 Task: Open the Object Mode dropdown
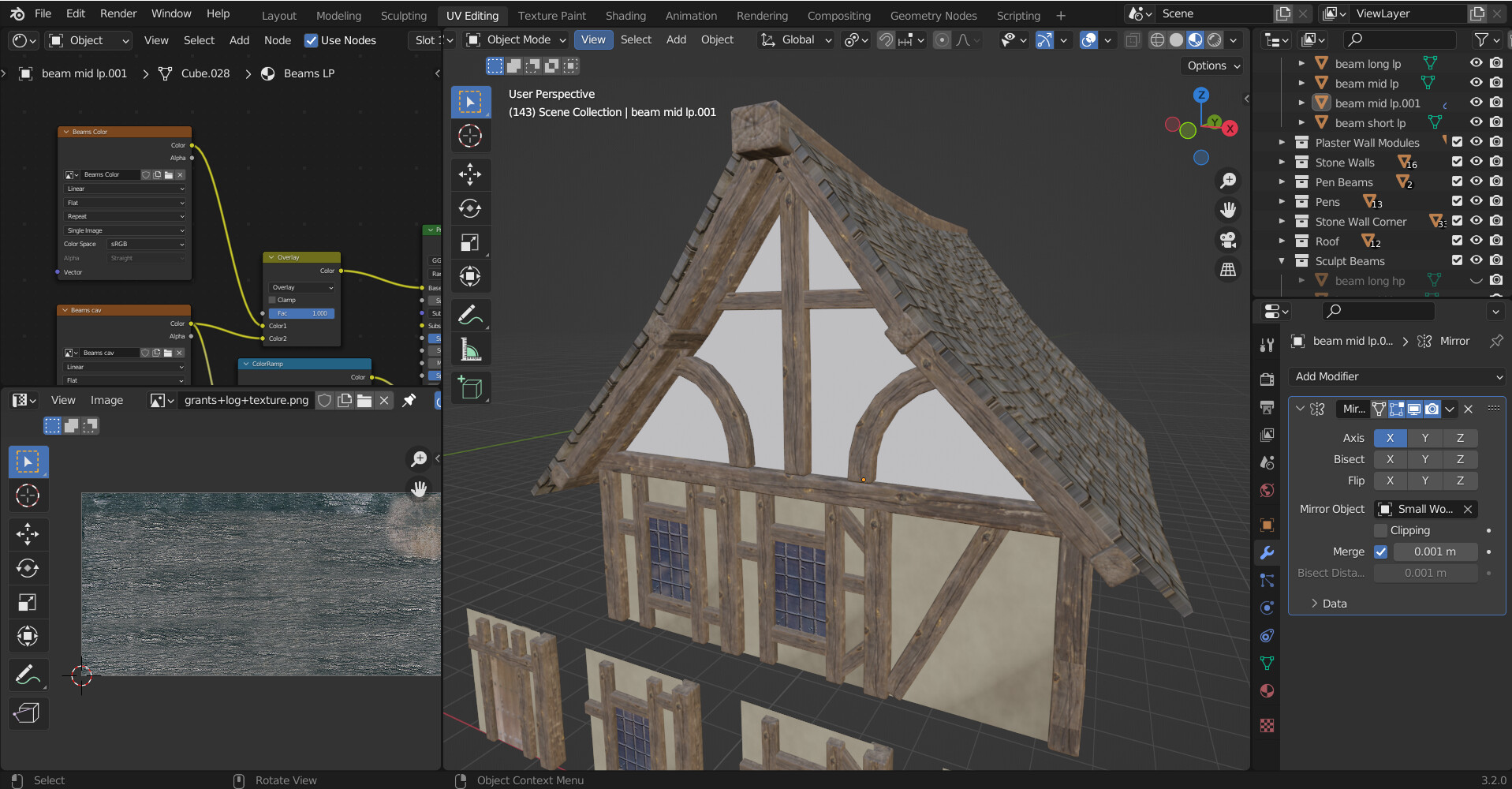[516, 39]
